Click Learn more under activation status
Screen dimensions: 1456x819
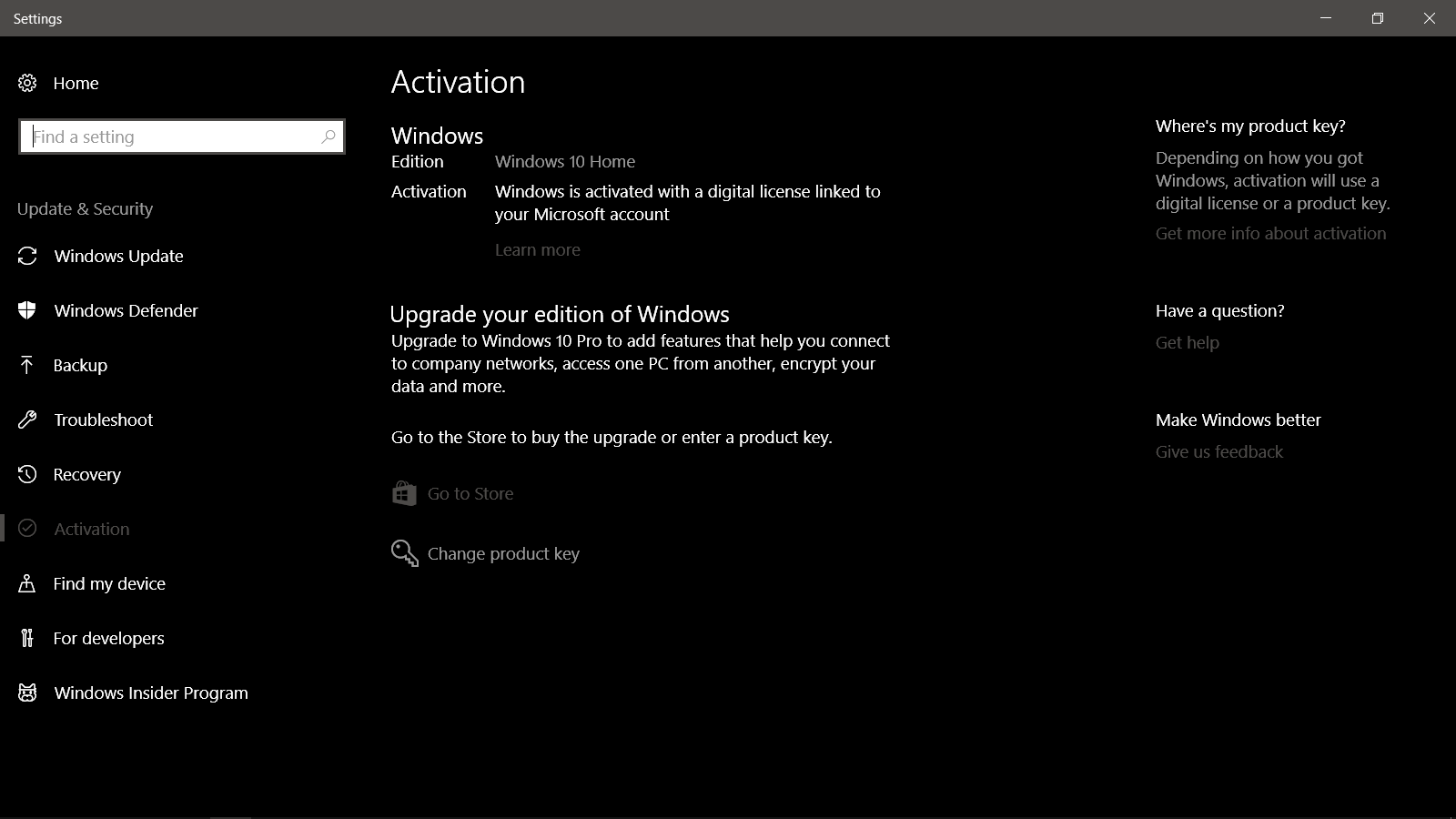[x=537, y=249]
